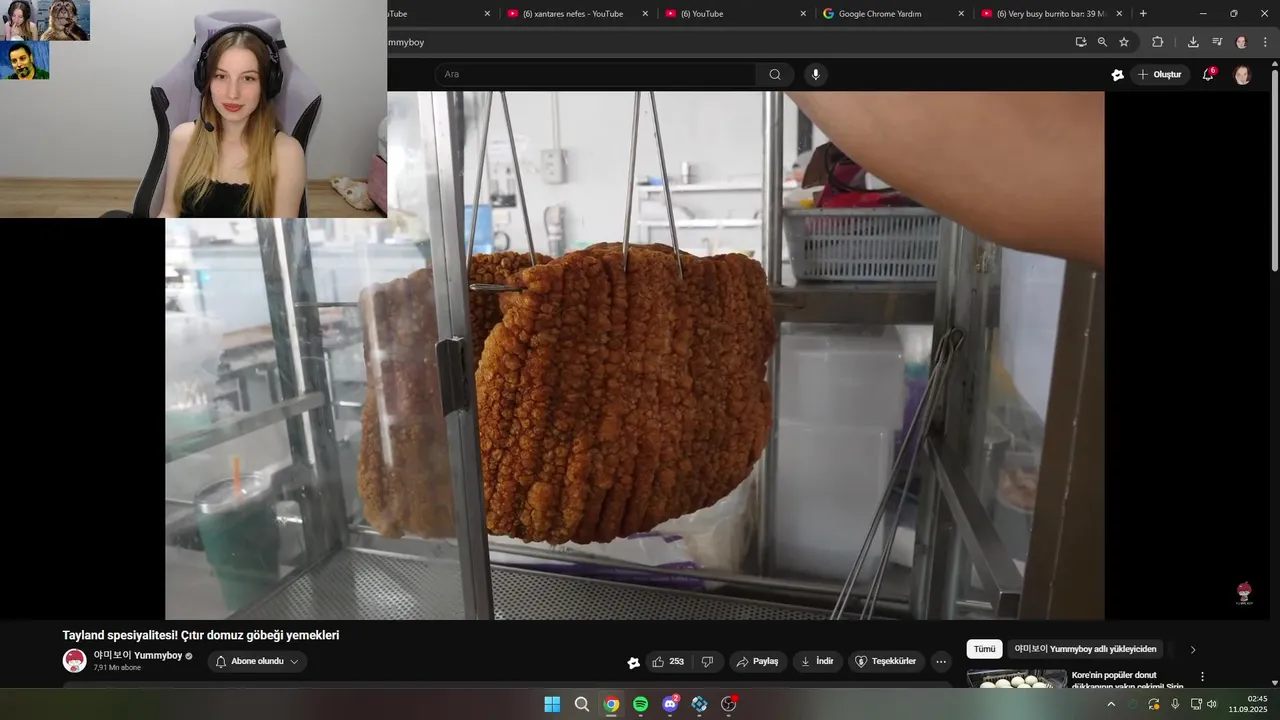Like the video with thumbs up 253

click(x=668, y=662)
